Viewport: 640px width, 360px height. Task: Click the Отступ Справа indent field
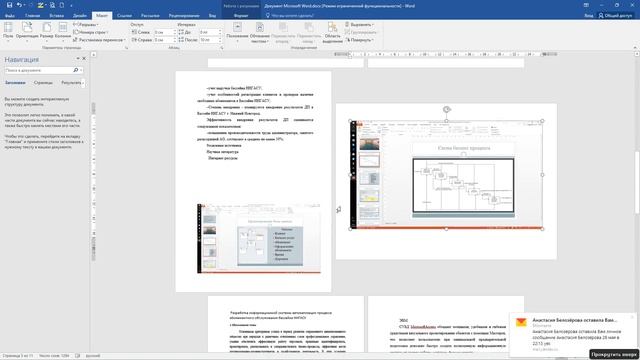[164, 40]
